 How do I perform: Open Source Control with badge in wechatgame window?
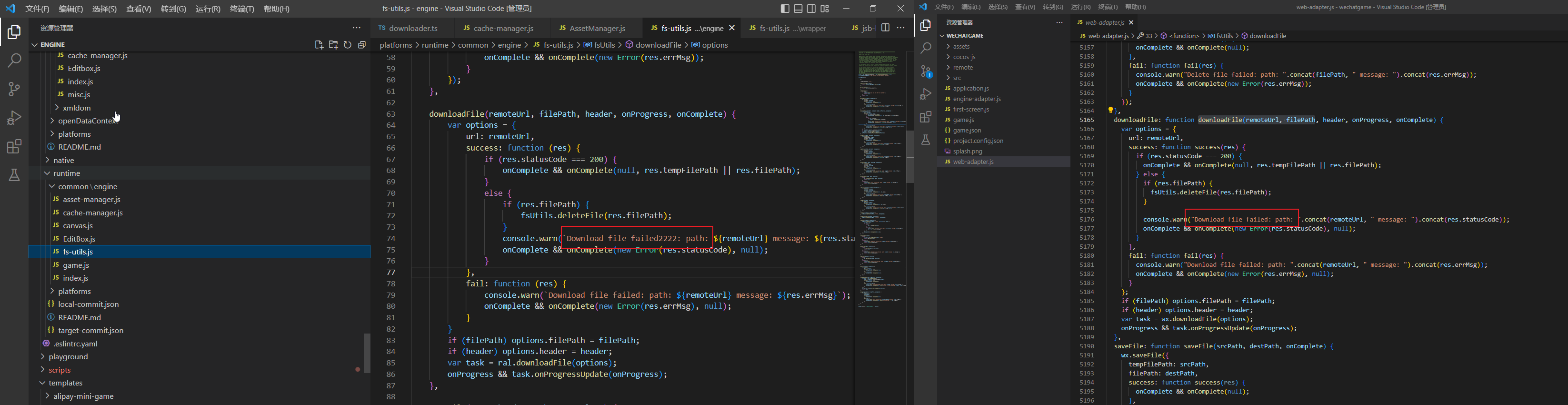926,72
